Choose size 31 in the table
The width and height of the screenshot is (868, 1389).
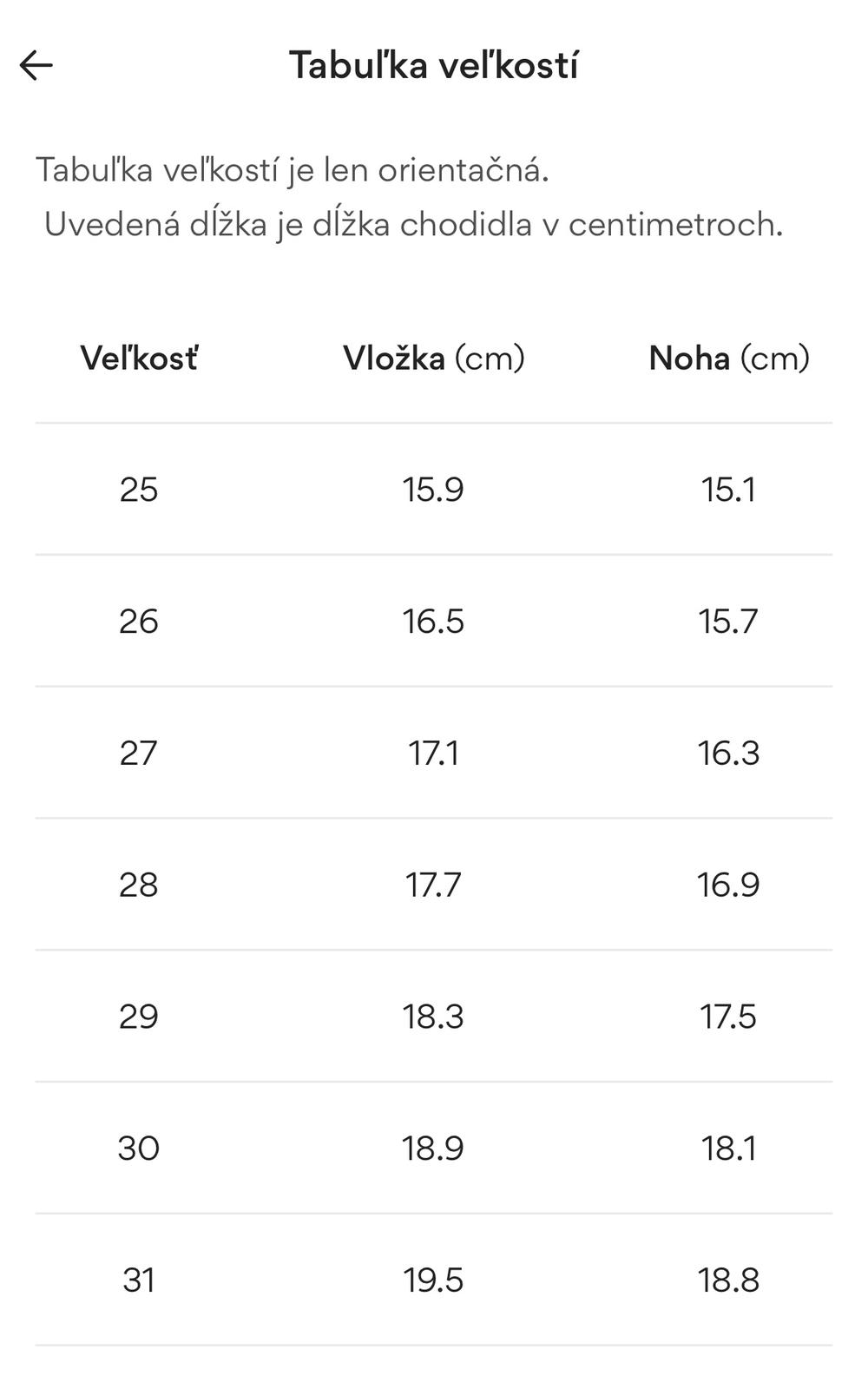(139, 1280)
